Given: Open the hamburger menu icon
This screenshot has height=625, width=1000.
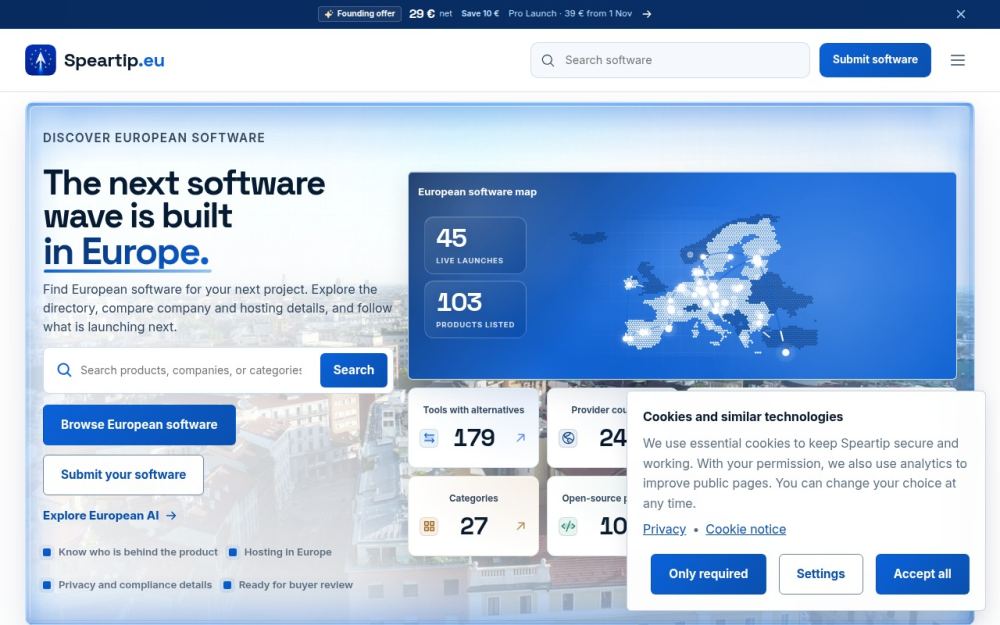Looking at the screenshot, I should 957,60.
